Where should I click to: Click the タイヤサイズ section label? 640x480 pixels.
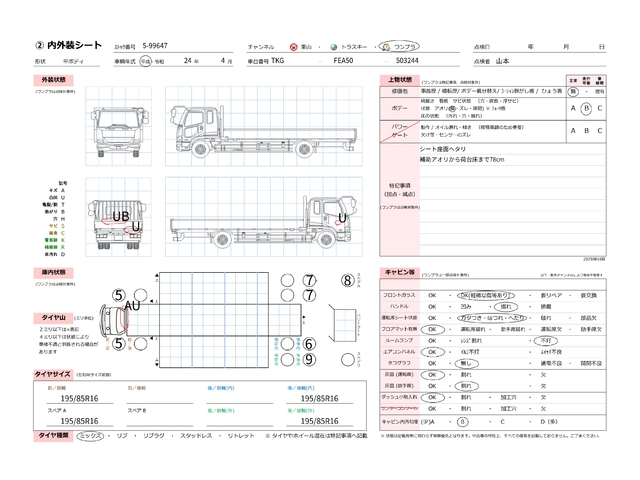[x=53, y=374]
